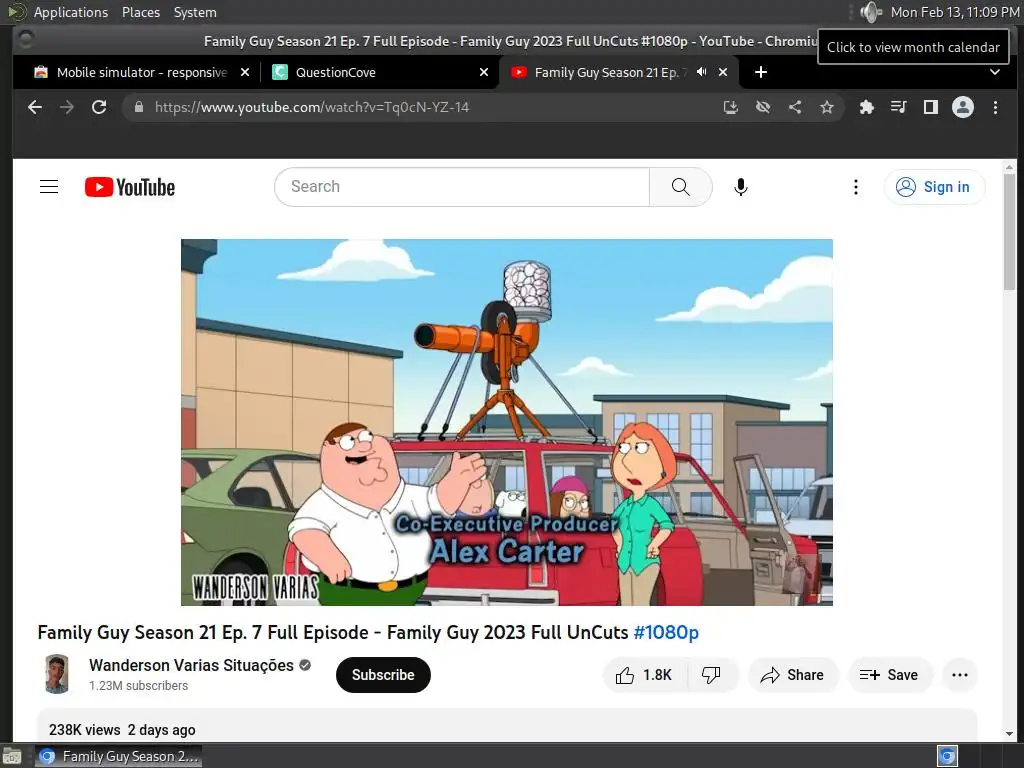Open the media controls toolbar icon
Image resolution: width=1024 pixels, height=768 pixels.
[x=899, y=107]
